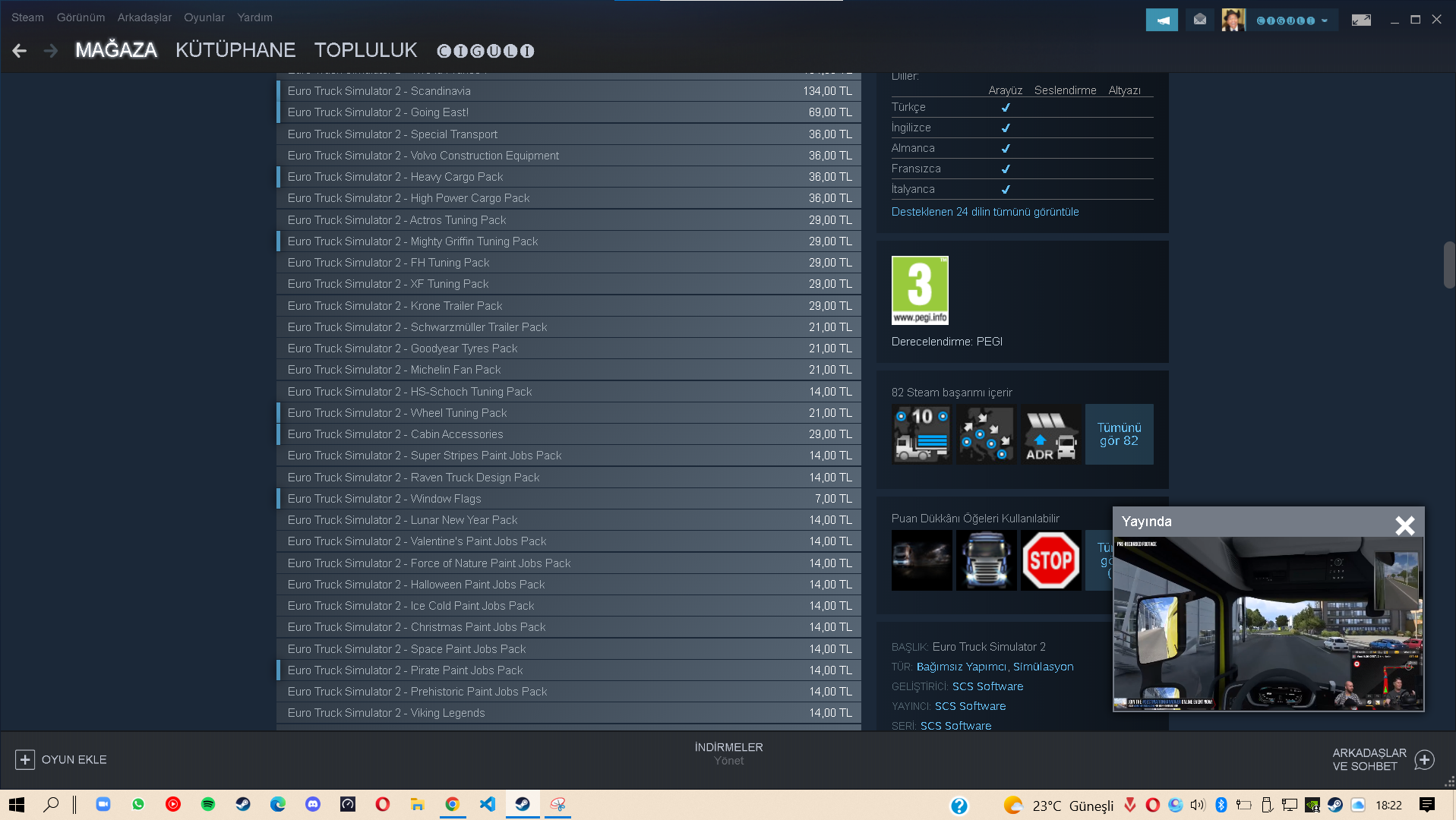Open Discord from the taskbar
1456x820 pixels.
tap(312, 804)
